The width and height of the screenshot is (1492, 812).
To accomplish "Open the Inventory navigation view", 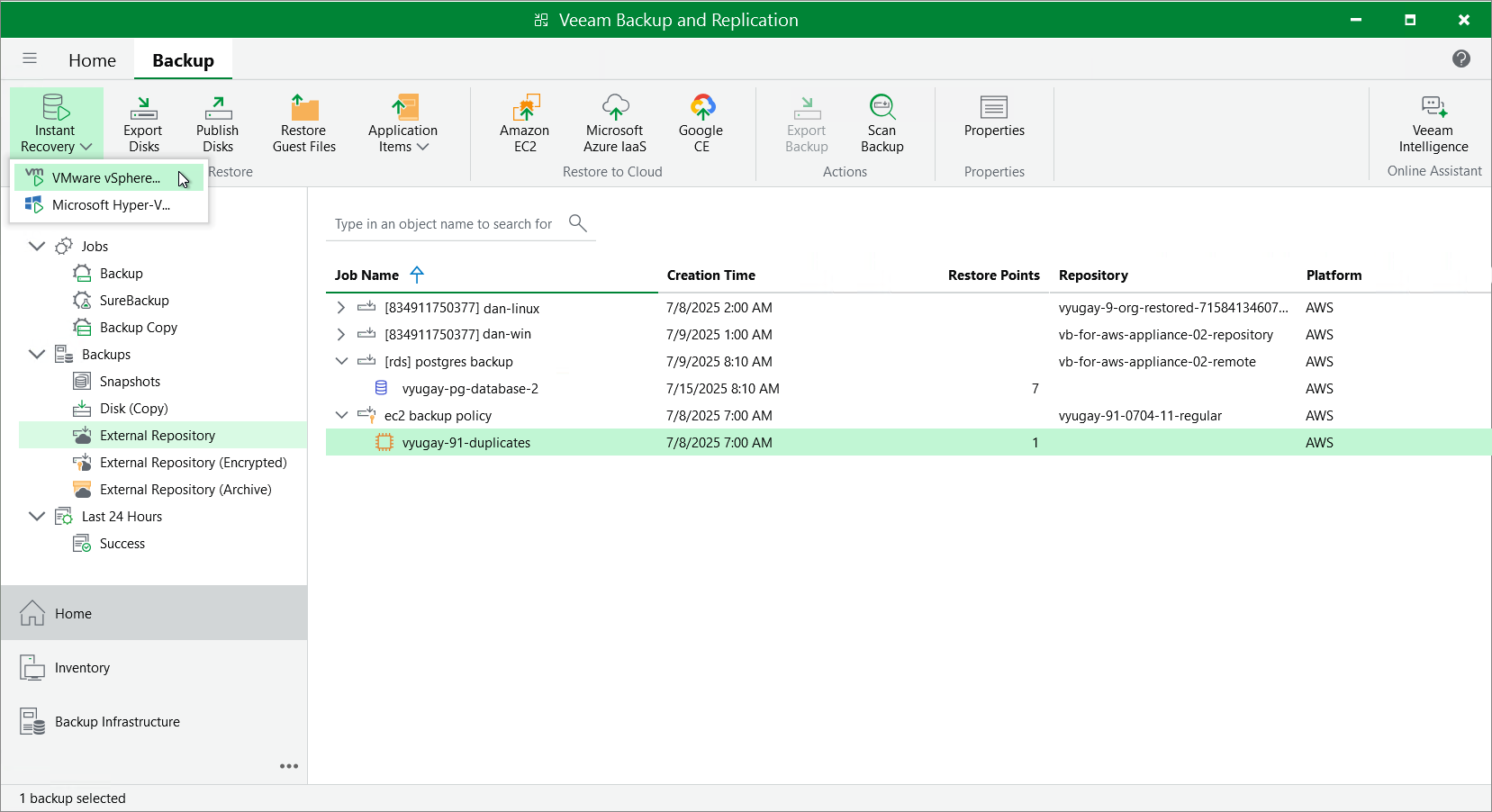I will [x=154, y=667].
